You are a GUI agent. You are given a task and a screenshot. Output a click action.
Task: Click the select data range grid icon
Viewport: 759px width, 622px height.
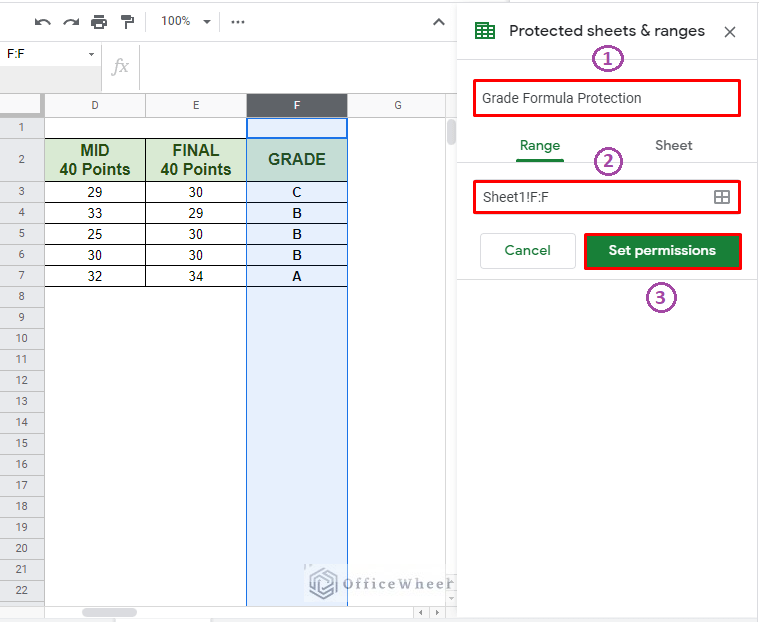click(x=721, y=197)
